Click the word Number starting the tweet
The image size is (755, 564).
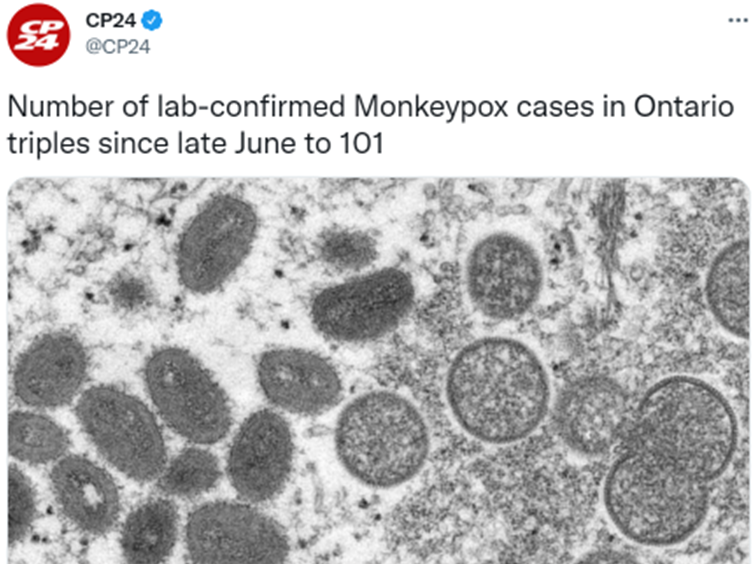pyautogui.click(x=61, y=106)
